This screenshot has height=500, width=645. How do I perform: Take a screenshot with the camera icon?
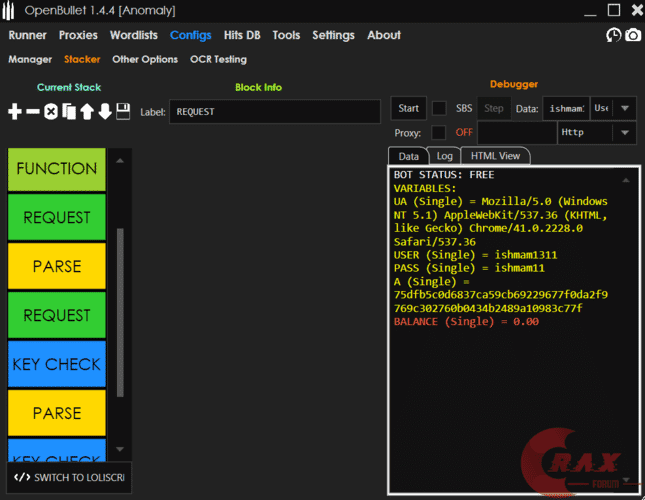(632, 35)
